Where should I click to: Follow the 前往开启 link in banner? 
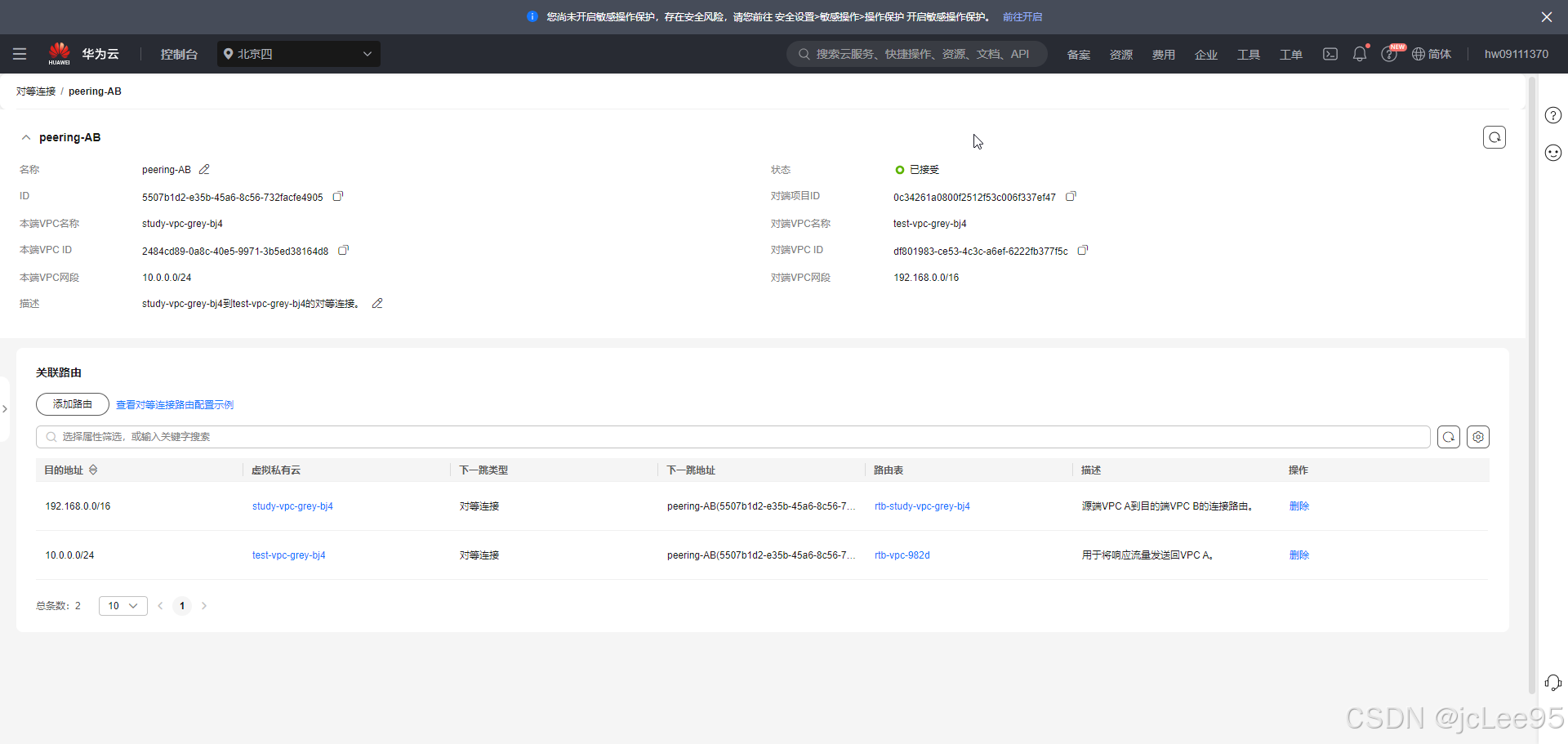[x=1022, y=16]
